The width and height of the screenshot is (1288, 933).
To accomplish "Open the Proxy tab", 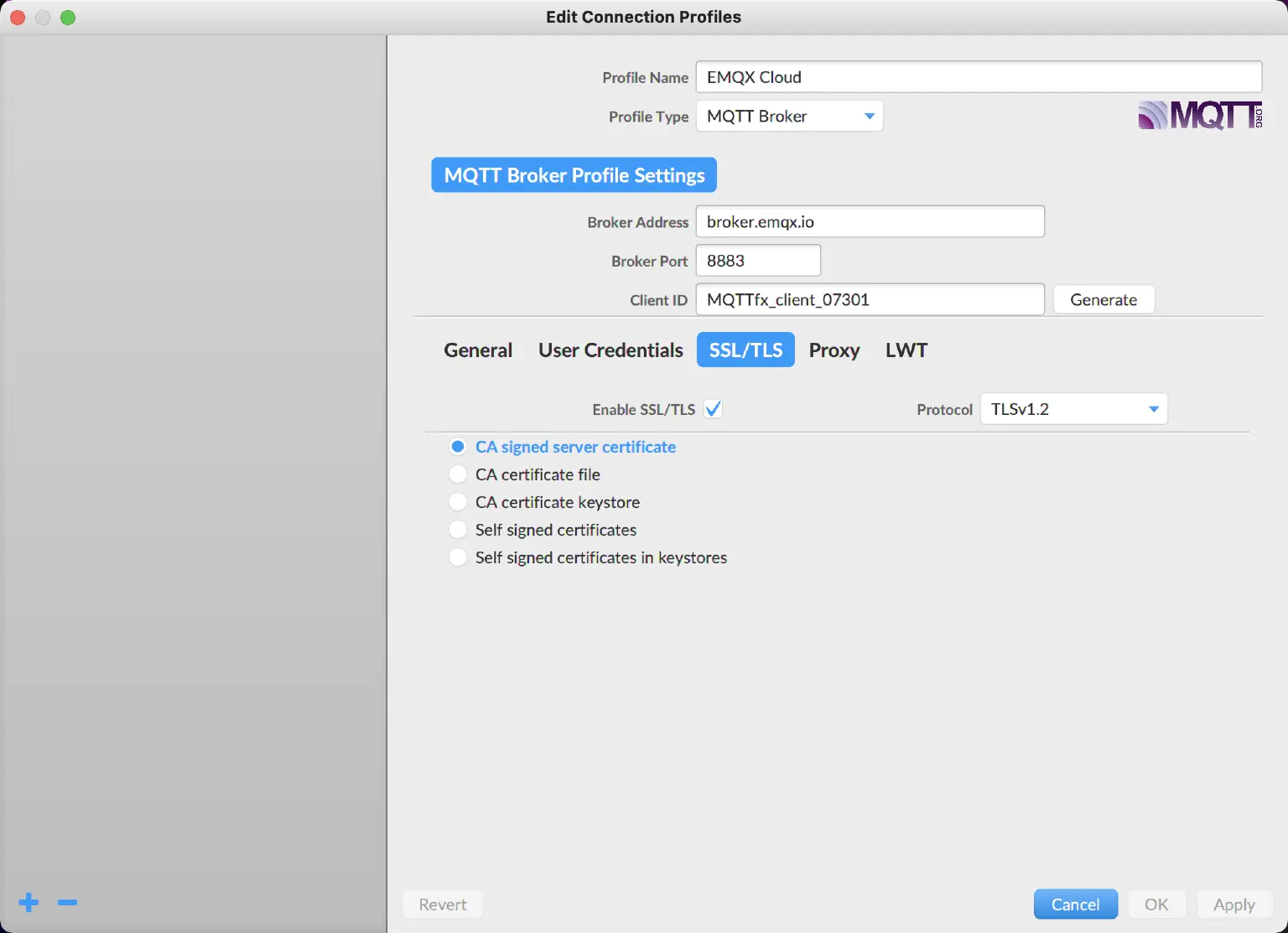I will click(834, 350).
